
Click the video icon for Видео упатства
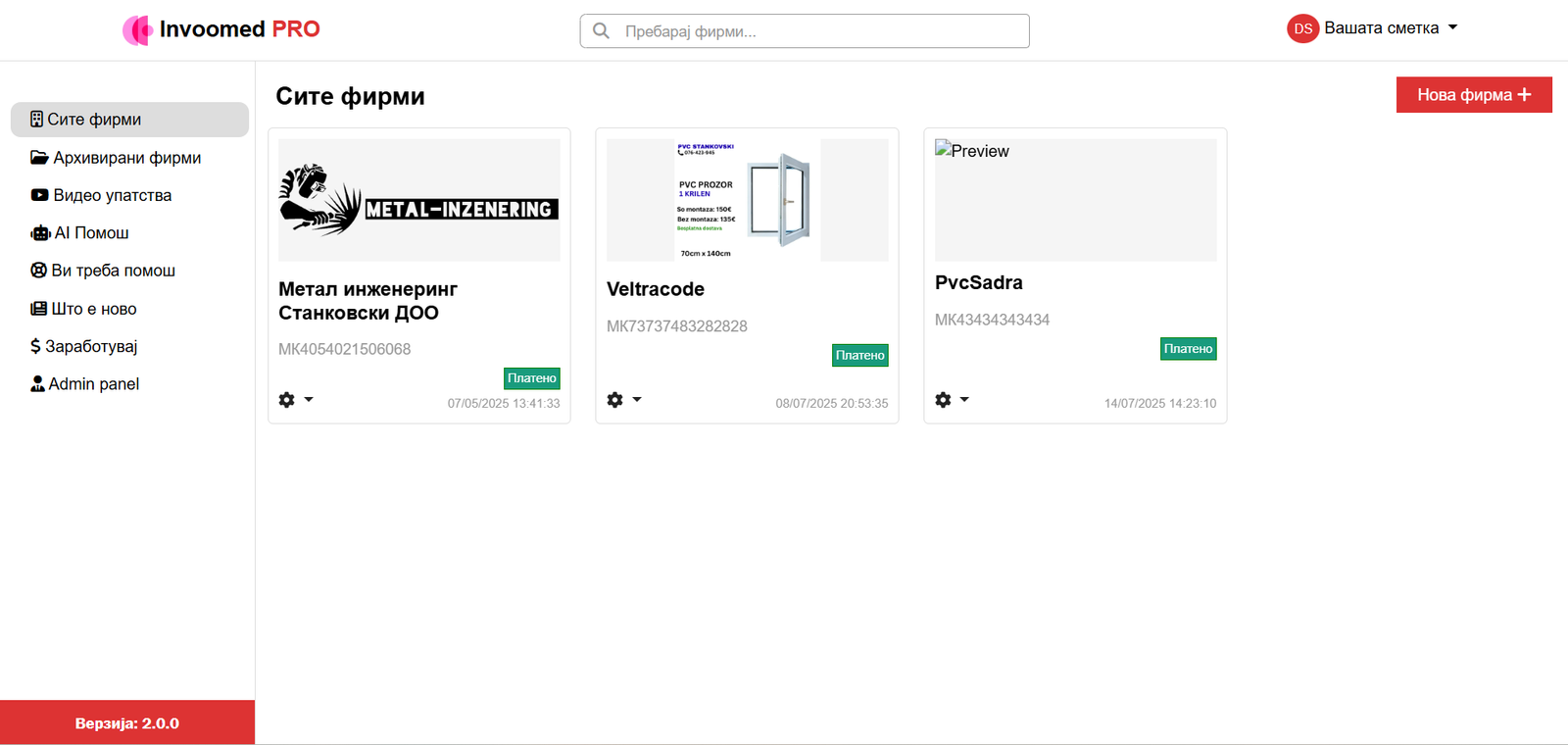pos(39,195)
